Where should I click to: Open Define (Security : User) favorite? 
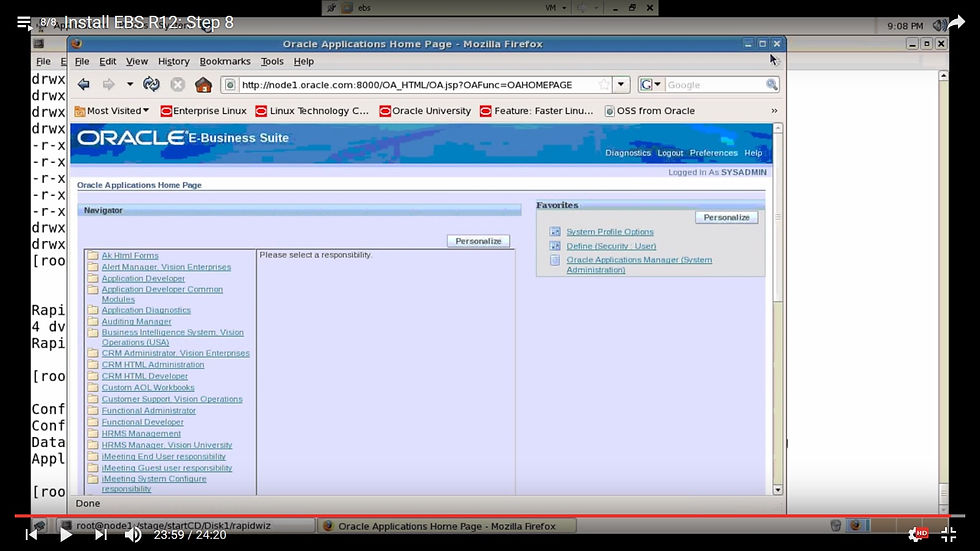(x=611, y=246)
